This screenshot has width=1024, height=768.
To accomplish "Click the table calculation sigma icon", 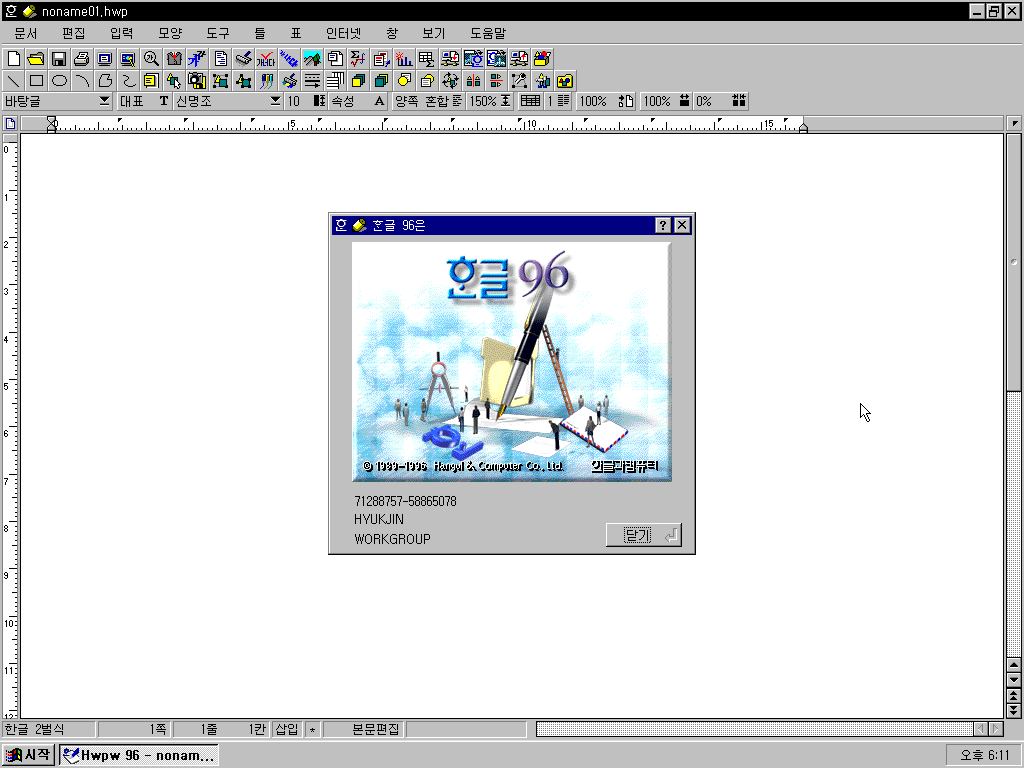I will pos(426,59).
